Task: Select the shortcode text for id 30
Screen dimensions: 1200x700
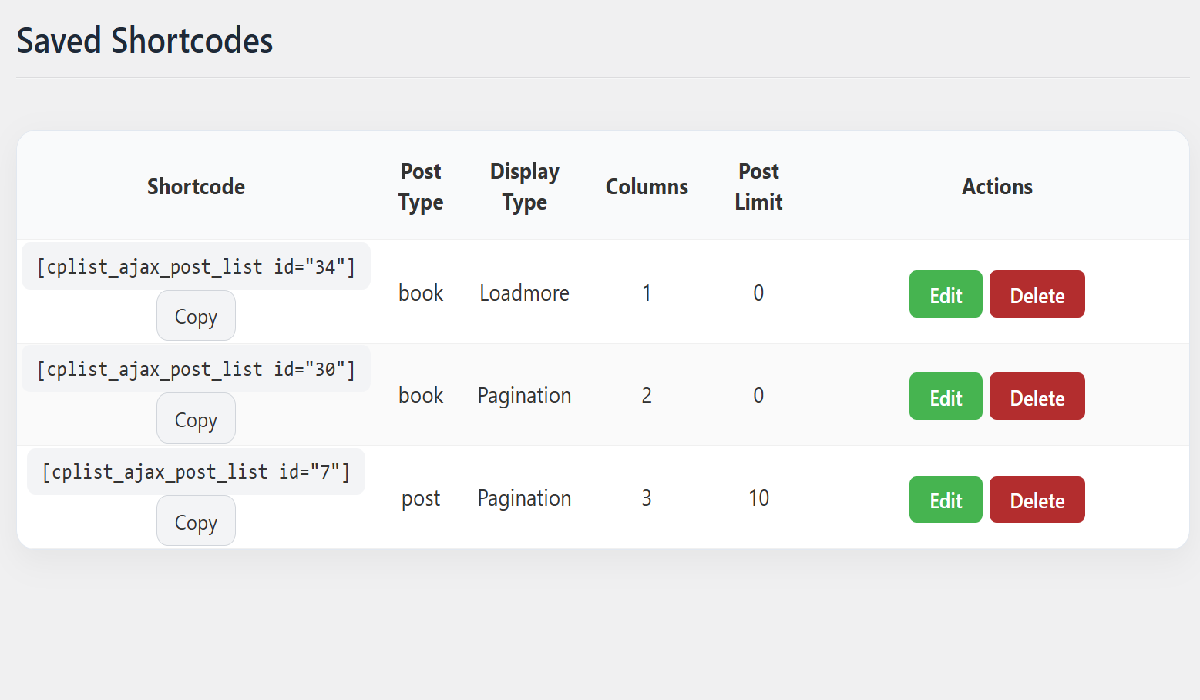Action: pos(195,368)
